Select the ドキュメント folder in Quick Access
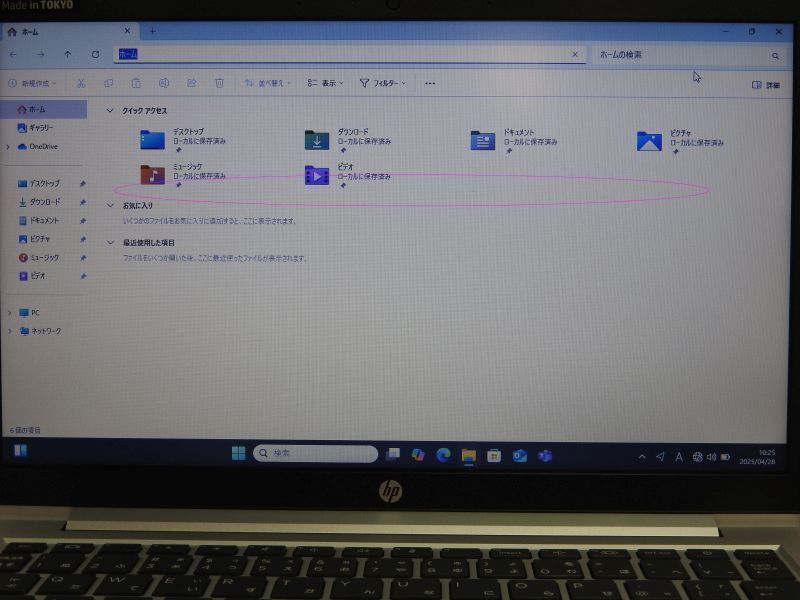Image resolution: width=800 pixels, height=600 pixels. click(x=514, y=140)
